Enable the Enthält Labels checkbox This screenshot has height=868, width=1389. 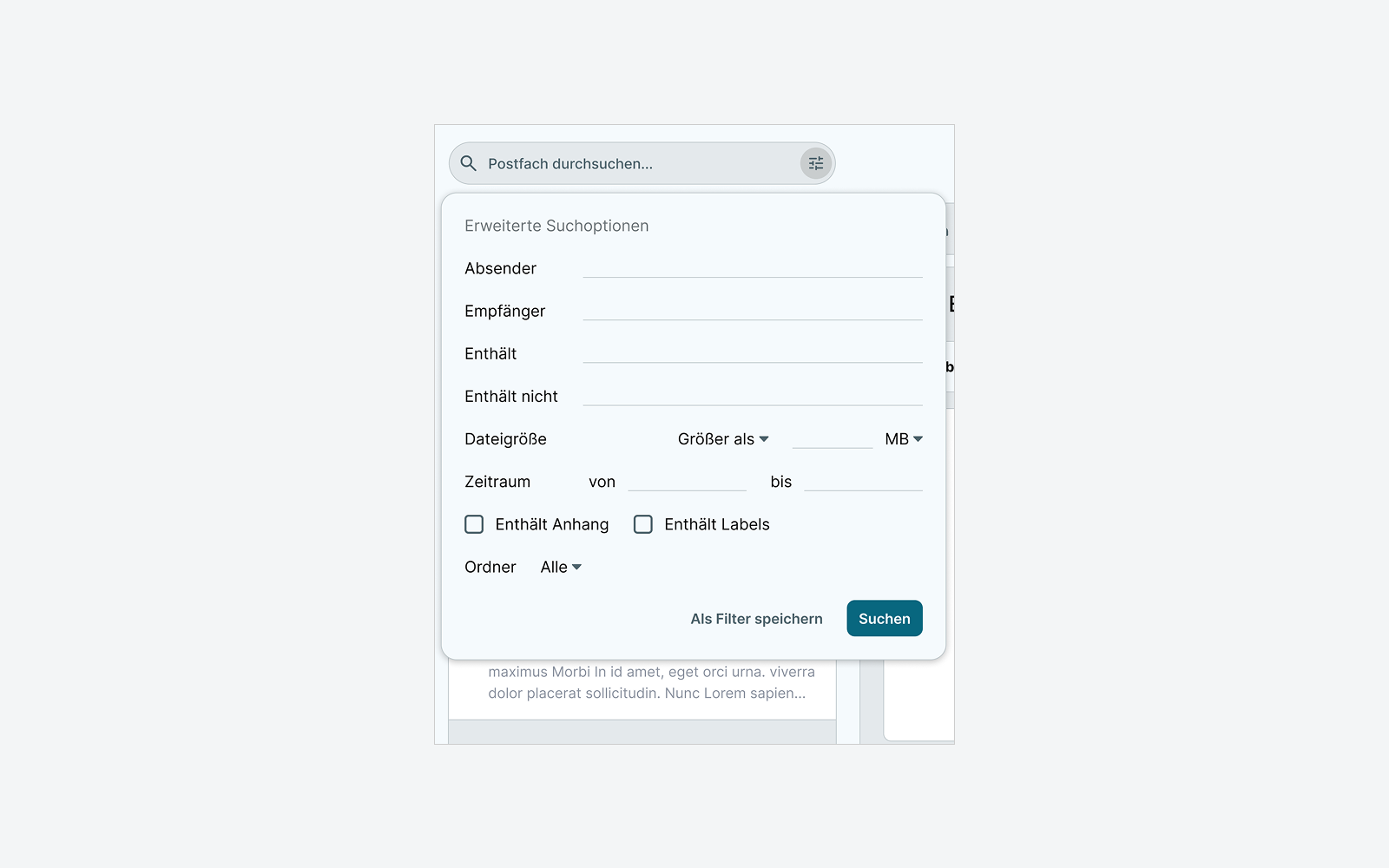(x=643, y=524)
